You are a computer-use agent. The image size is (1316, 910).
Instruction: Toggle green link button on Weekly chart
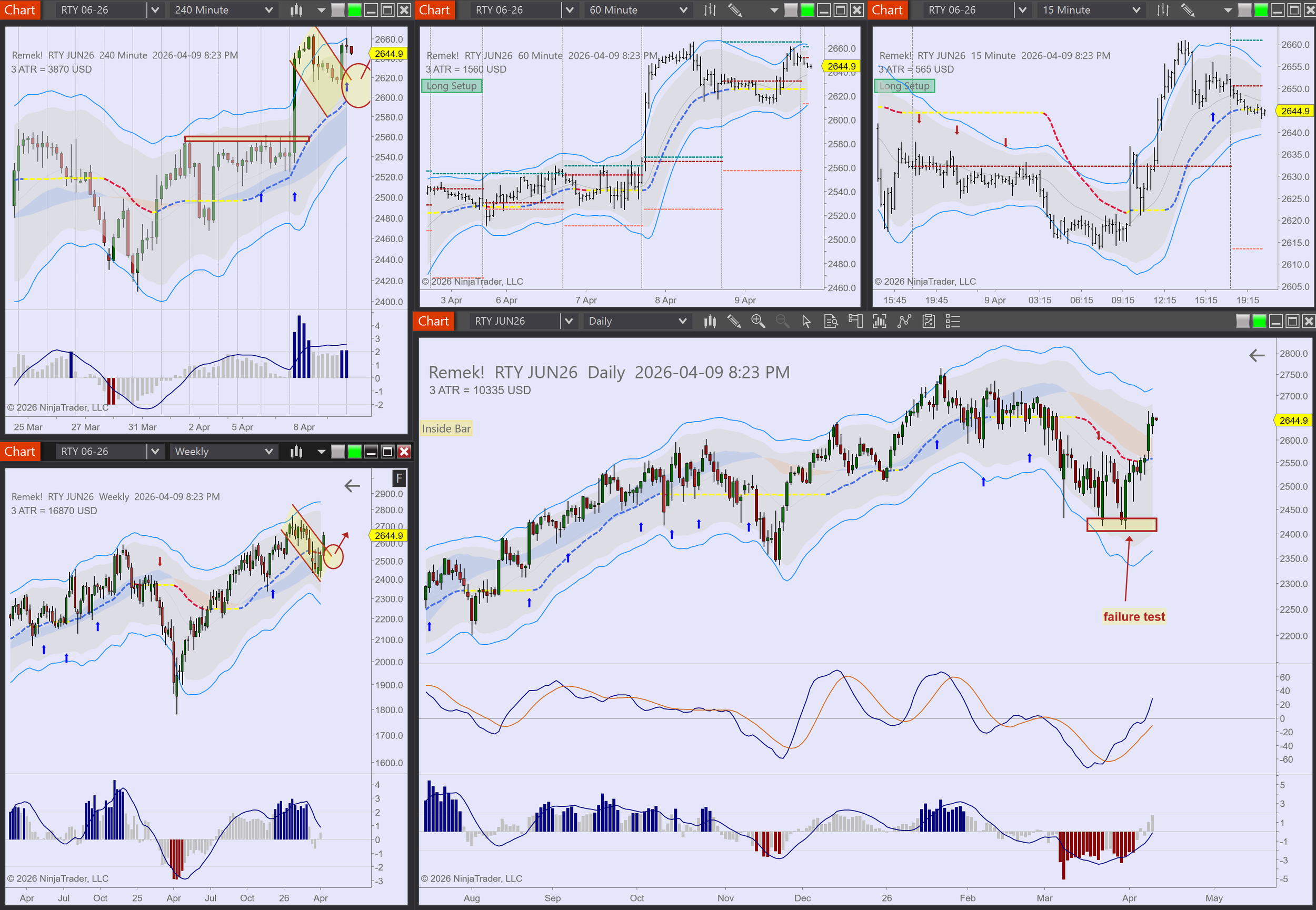click(x=354, y=452)
